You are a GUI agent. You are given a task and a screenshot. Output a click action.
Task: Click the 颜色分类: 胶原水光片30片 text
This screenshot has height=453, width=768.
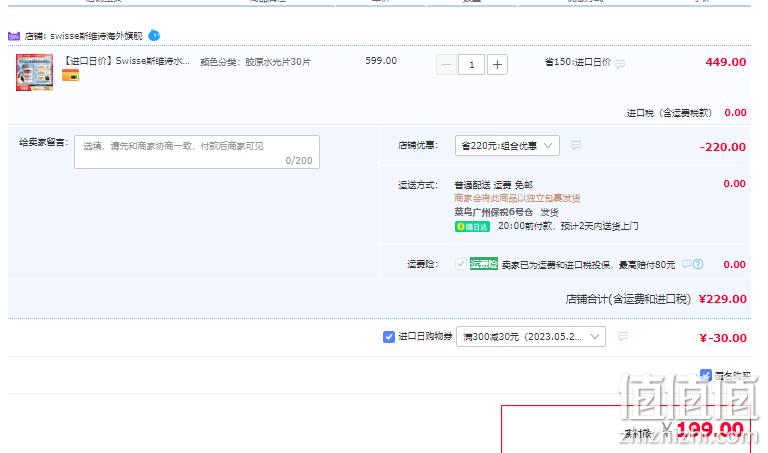(x=256, y=62)
